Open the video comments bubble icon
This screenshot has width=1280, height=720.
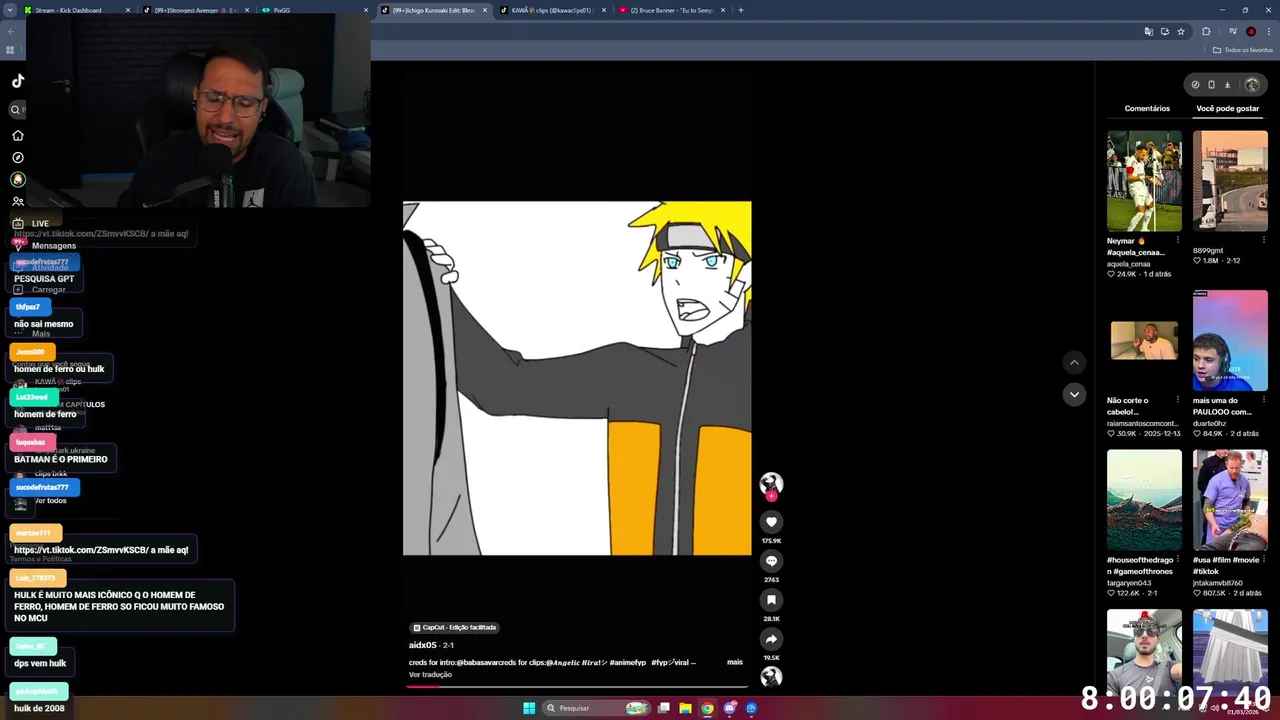[771, 561]
